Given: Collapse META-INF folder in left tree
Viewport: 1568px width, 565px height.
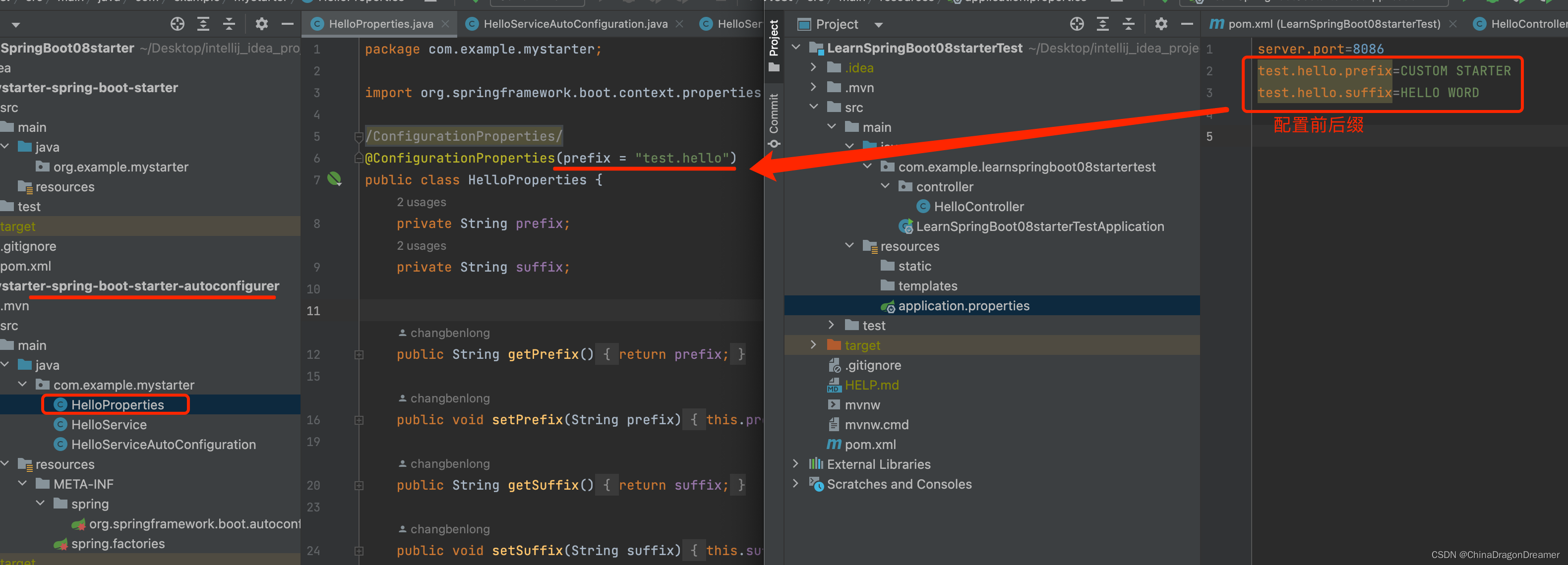Looking at the screenshot, I should click(22, 484).
